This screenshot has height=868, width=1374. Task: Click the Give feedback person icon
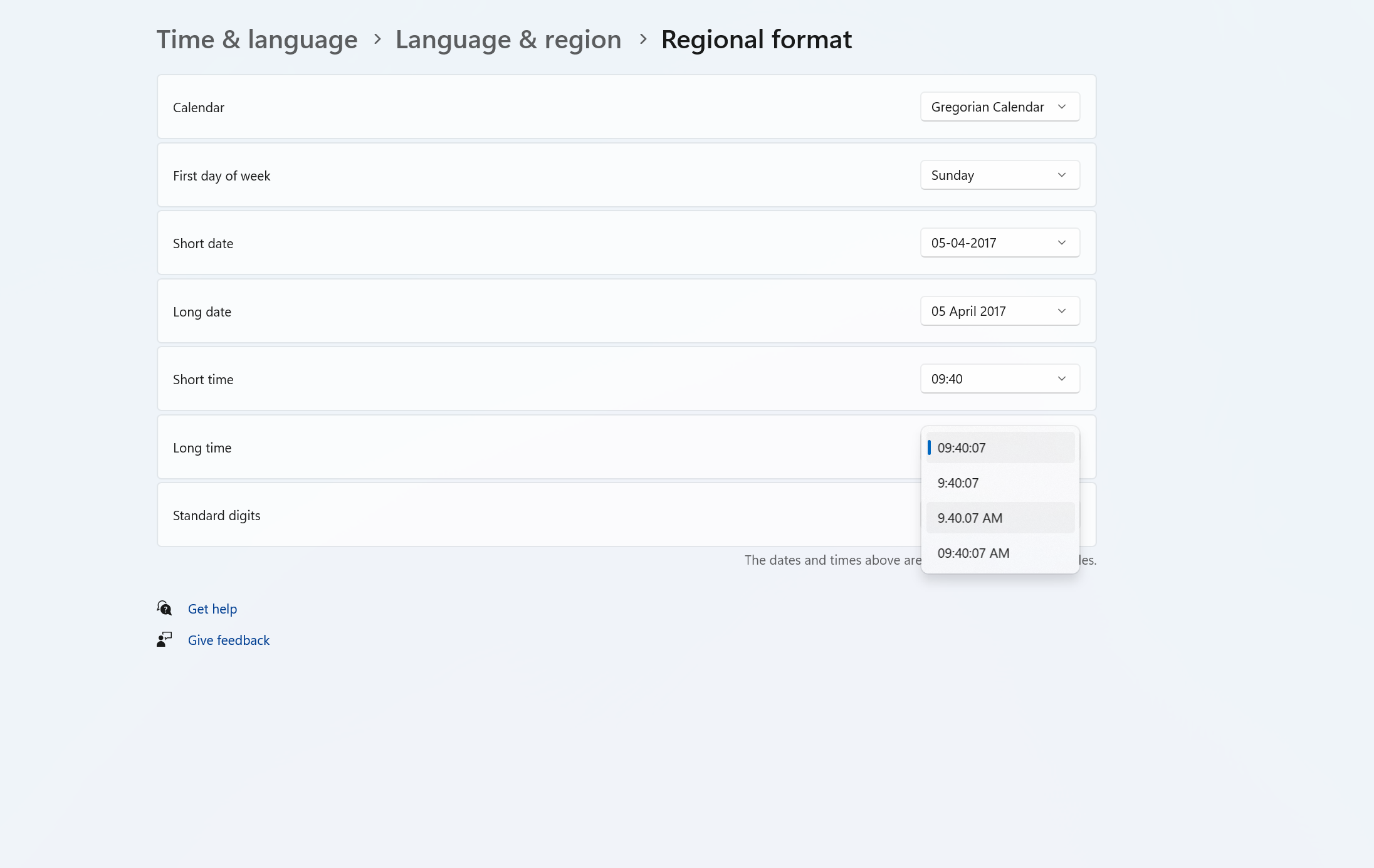click(x=164, y=639)
